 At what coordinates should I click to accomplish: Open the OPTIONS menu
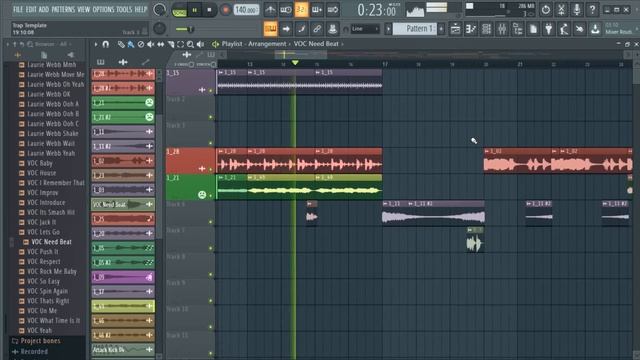point(103,9)
